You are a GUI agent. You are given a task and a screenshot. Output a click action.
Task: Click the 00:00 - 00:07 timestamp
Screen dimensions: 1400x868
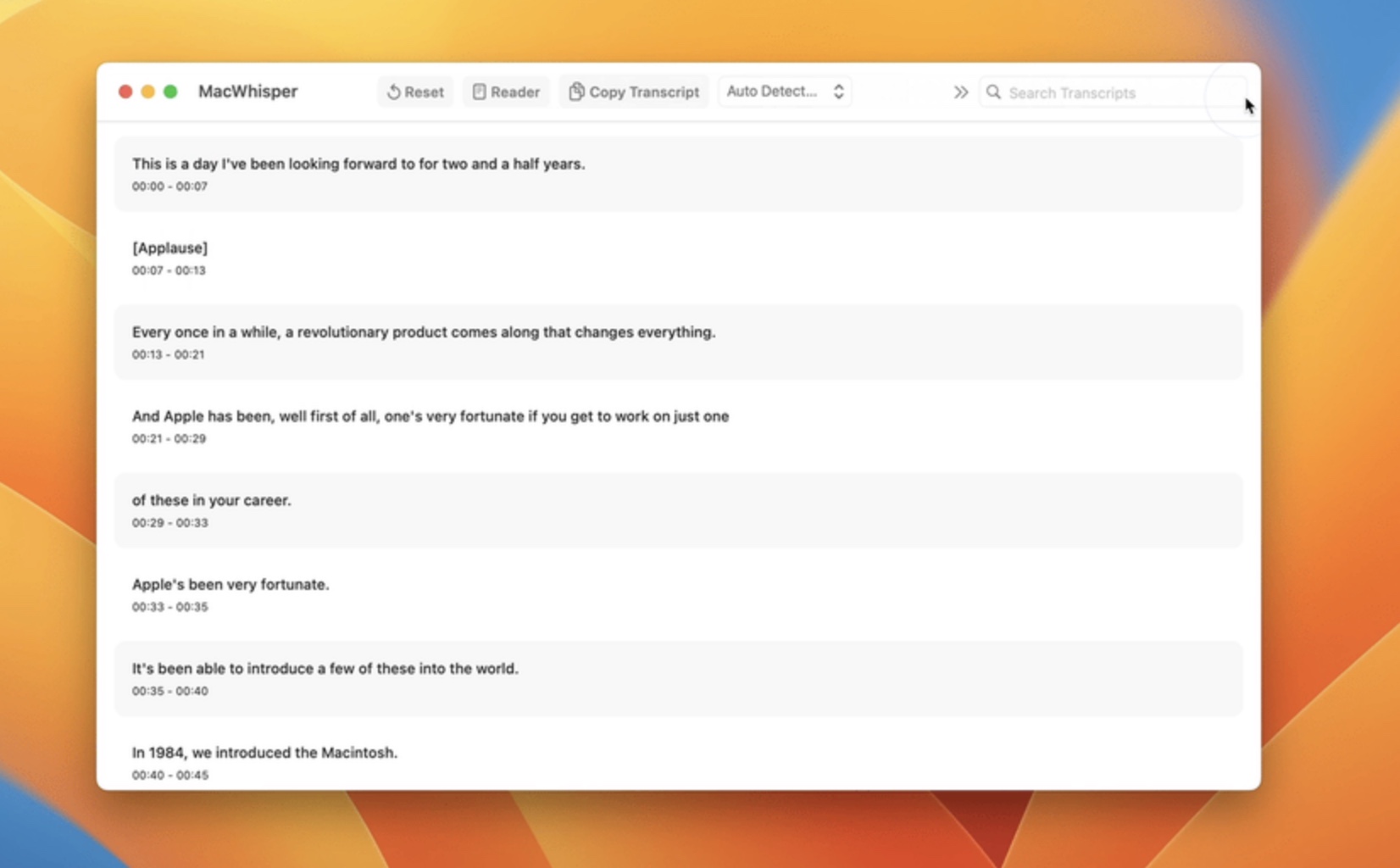(169, 186)
